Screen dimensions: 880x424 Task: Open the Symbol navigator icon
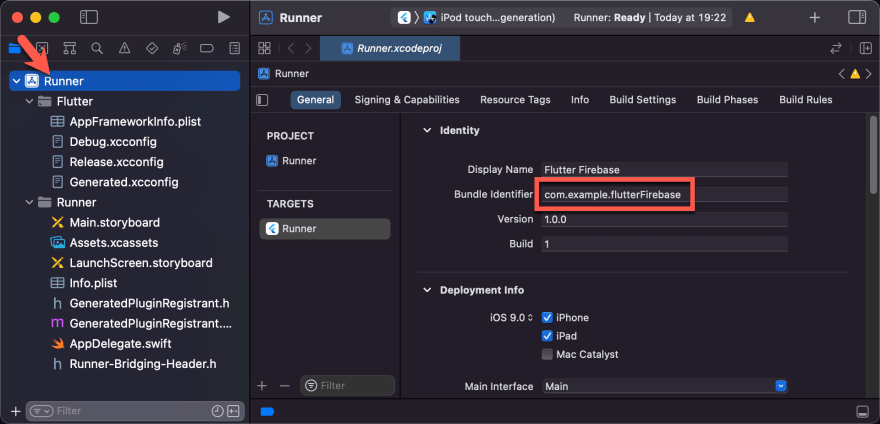point(70,48)
